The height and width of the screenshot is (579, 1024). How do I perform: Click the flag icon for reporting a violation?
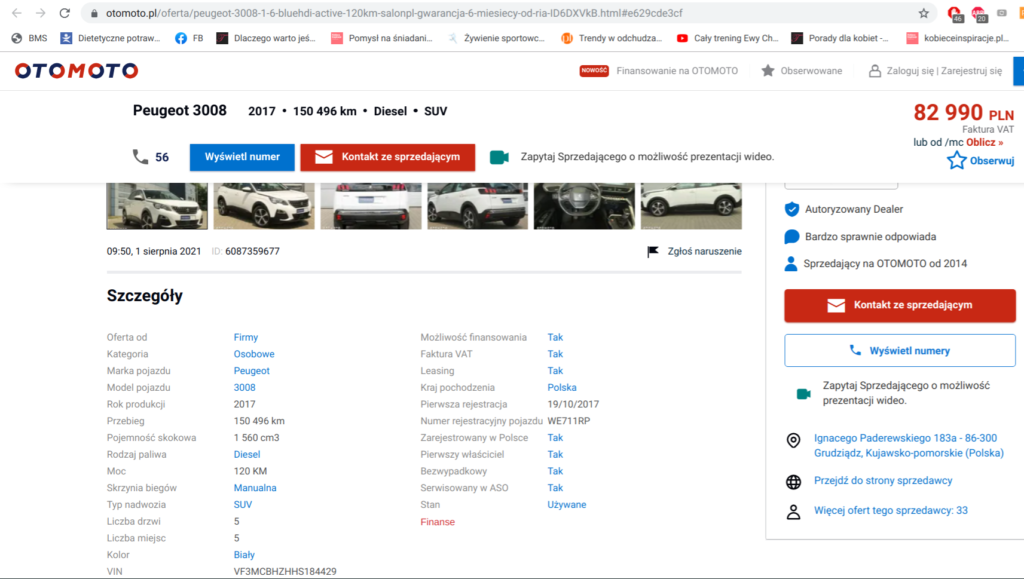652,251
